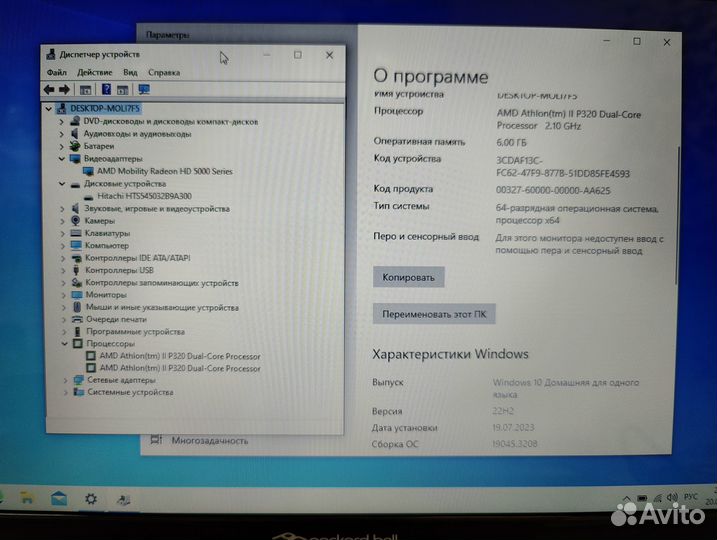Open Многозадачность in the Параметры sidebar
Image resolution: width=717 pixels, height=540 pixels.
(209, 440)
